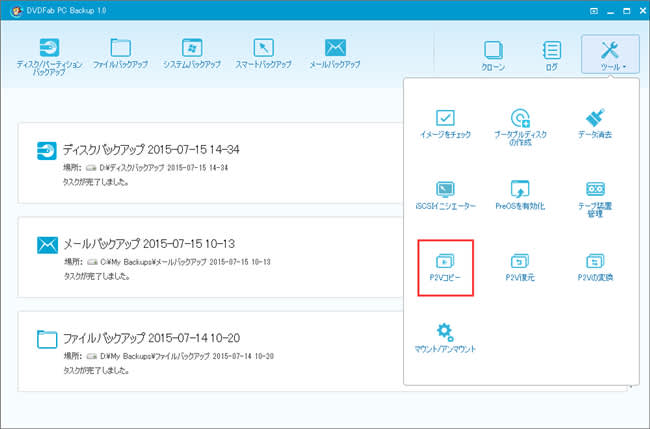Open iSCSIイニシエーター tool
The height and width of the screenshot is (429, 650).
pos(446,195)
